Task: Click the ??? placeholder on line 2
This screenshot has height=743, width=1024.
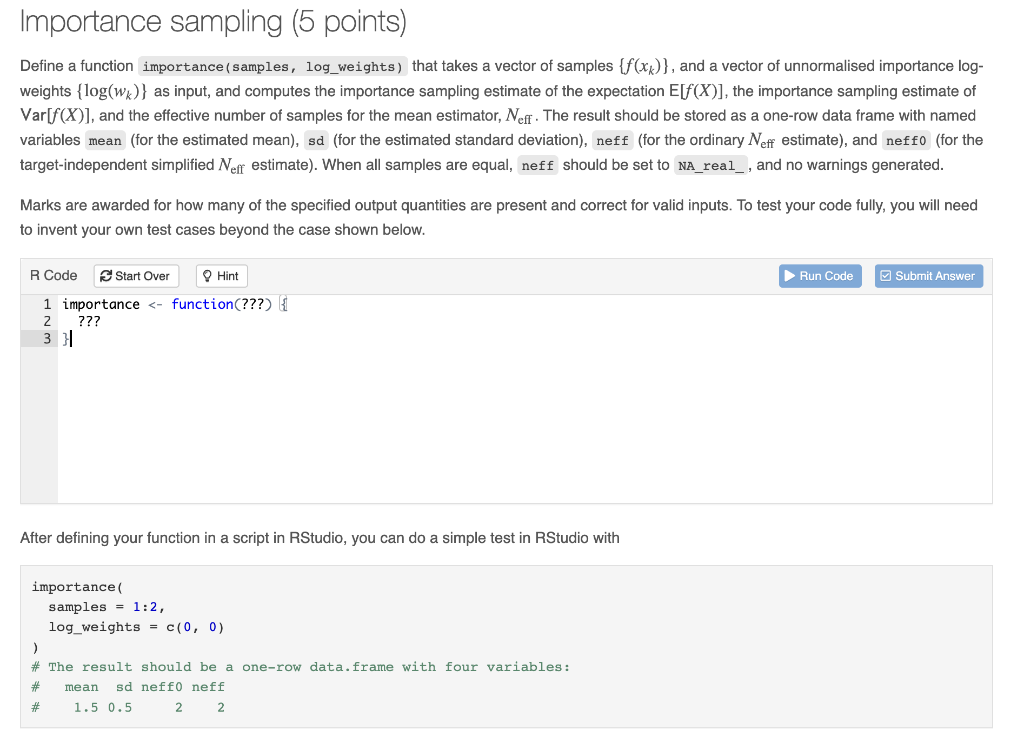Action: tap(87, 321)
